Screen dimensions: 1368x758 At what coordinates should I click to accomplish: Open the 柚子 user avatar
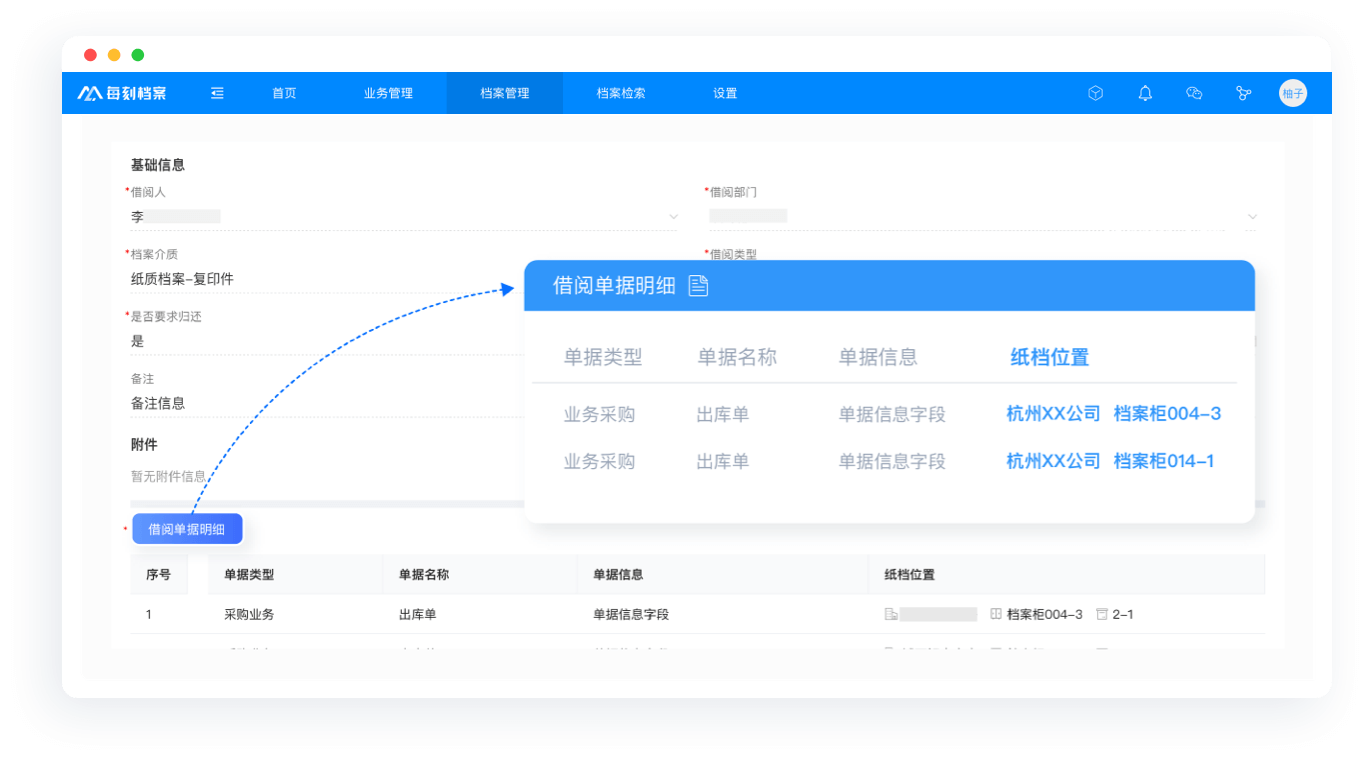pos(1292,93)
